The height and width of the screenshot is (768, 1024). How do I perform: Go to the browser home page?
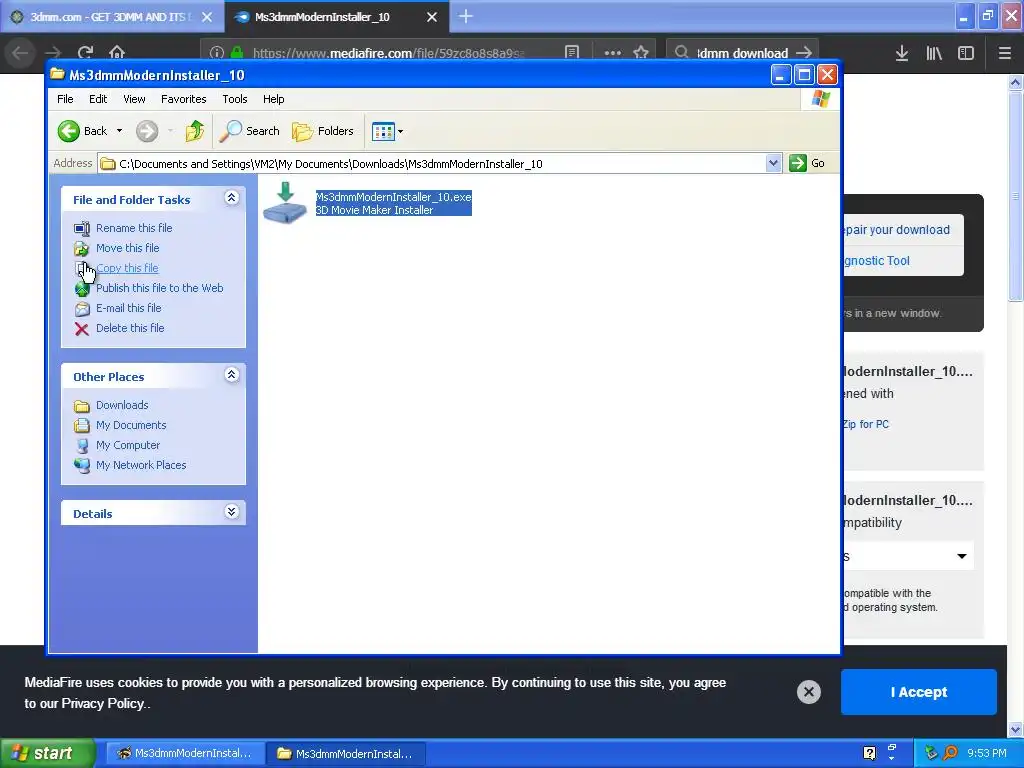(x=117, y=53)
